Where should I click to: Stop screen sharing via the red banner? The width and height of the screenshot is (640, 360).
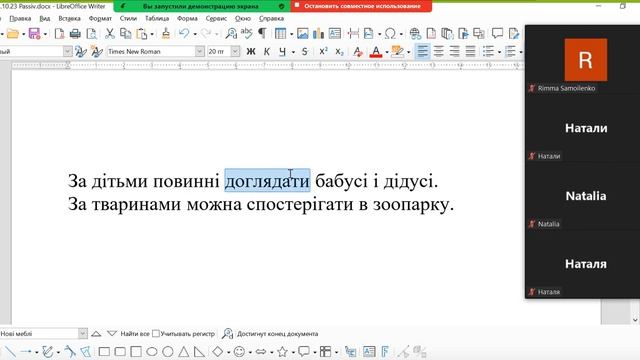[361, 6]
